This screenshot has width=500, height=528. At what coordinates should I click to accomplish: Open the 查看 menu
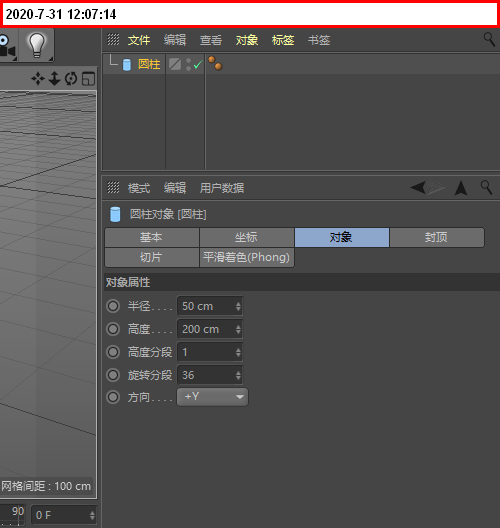pos(211,40)
